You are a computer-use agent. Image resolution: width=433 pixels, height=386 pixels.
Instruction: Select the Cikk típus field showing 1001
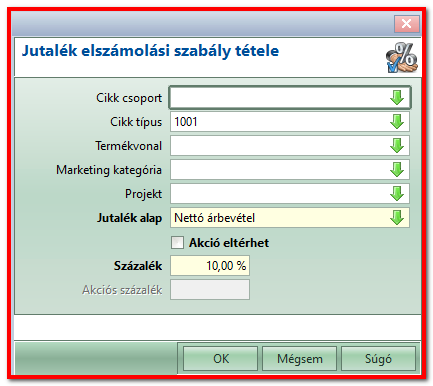click(290, 122)
